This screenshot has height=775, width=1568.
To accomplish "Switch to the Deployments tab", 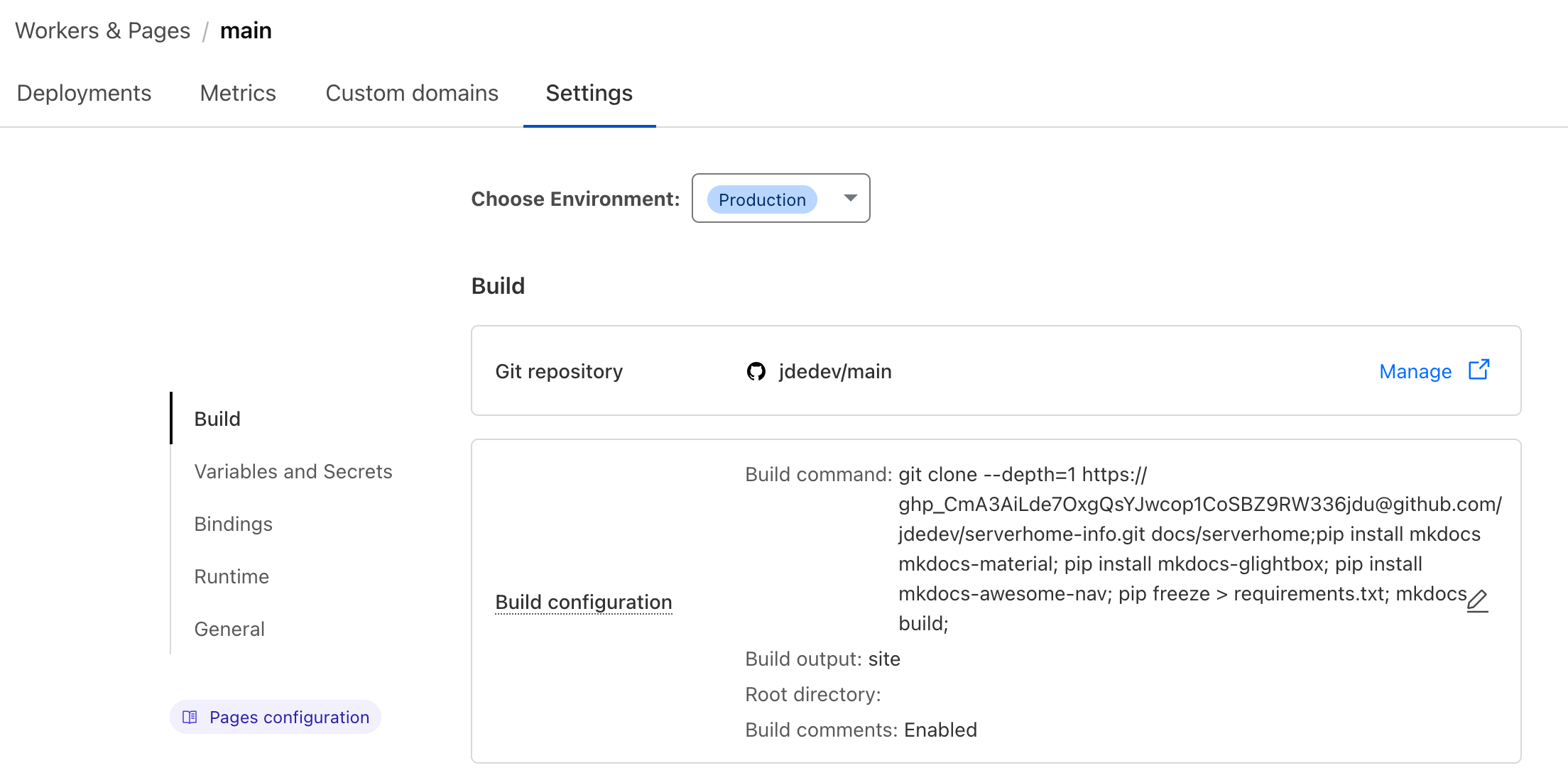I will 84,93.
